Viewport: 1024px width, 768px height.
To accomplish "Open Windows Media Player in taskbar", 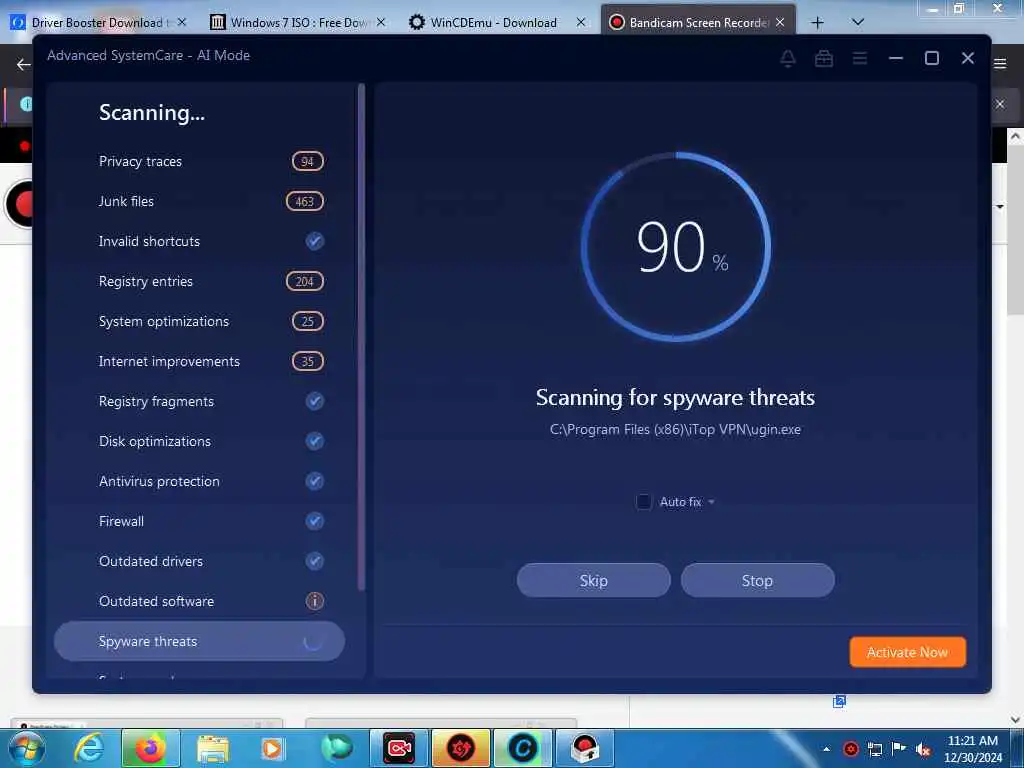I will [x=272, y=748].
